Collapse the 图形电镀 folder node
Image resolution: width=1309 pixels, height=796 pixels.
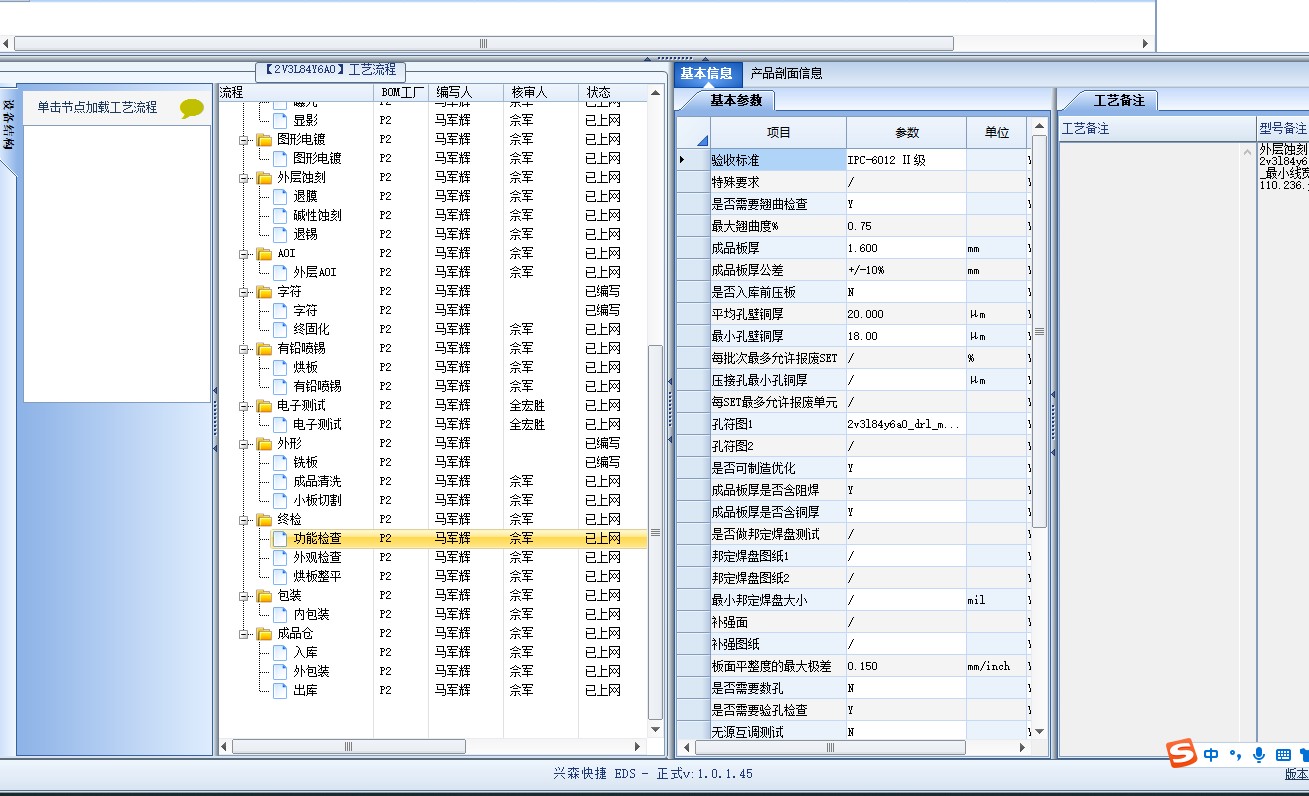pyautogui.click(x=244, y=140)
